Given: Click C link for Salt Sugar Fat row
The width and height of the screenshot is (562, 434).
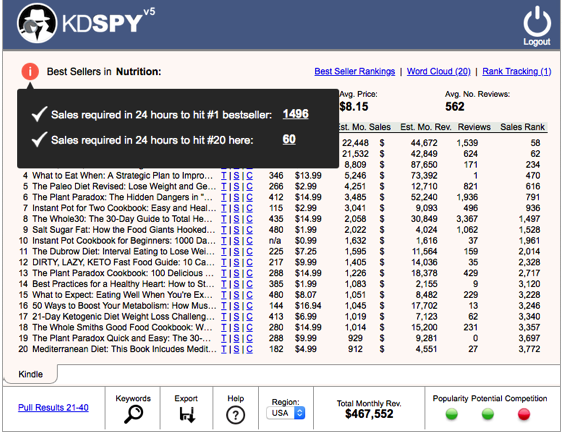Looking at the screenshot, I should tap(249, 230).
